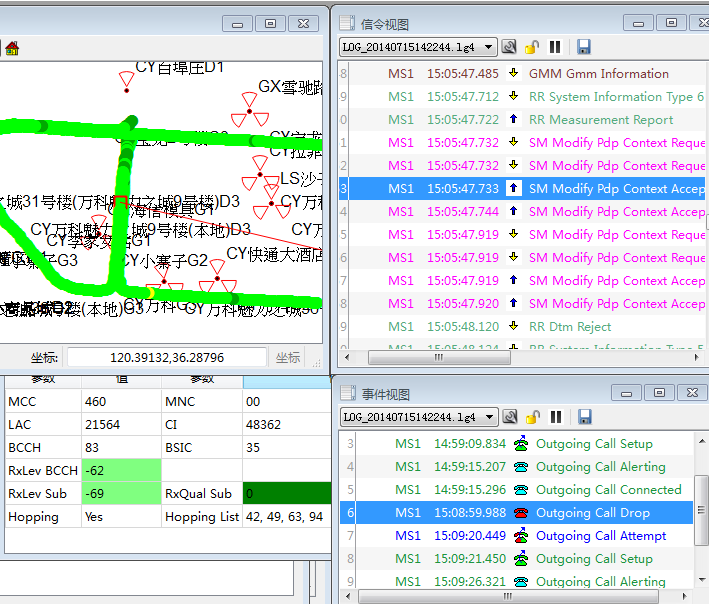Click the CY白埠庄D1 cell site marker

coord(126,81)
